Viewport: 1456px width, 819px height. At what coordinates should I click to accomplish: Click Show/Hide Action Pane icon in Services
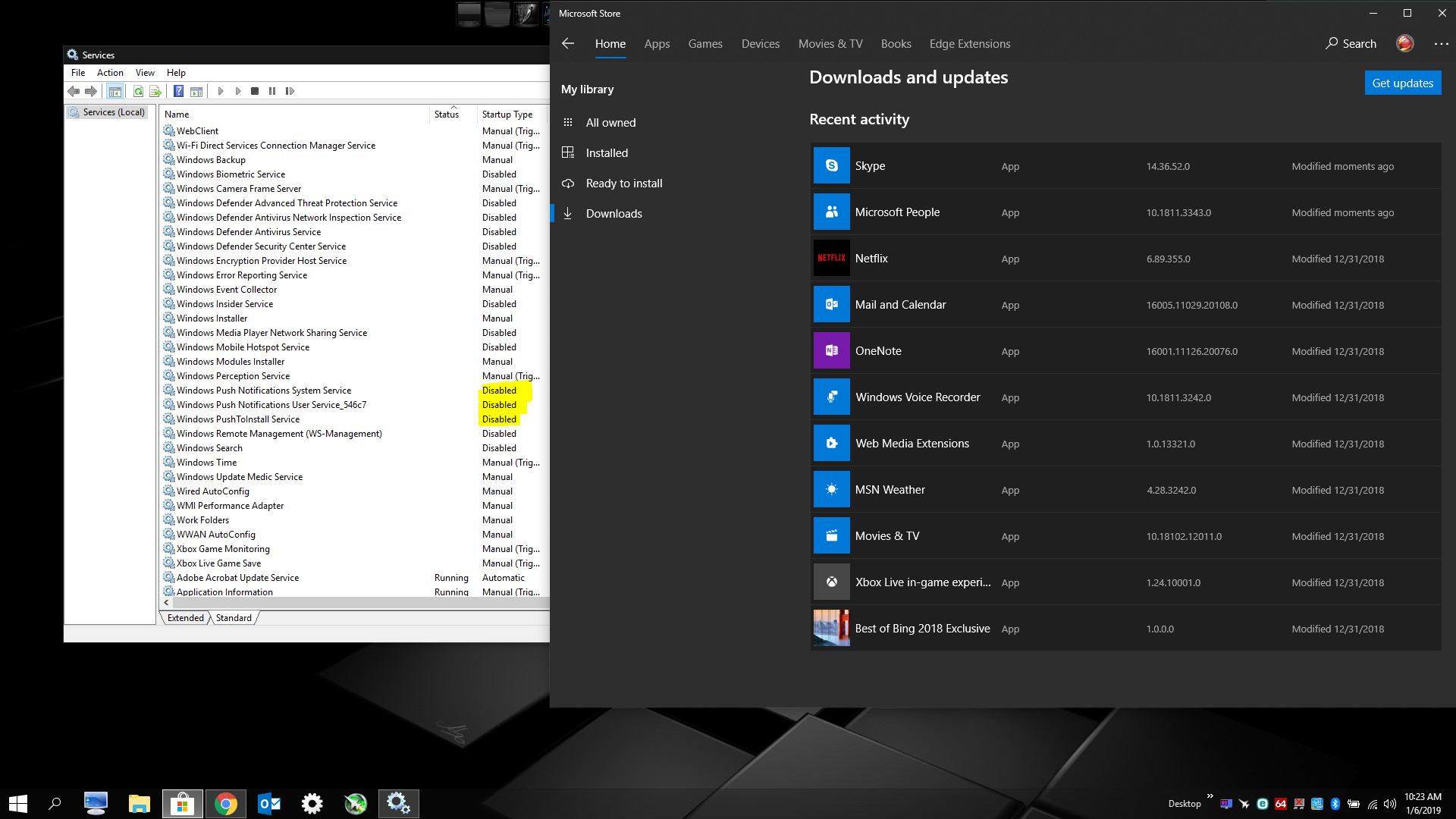coord(196,91)
